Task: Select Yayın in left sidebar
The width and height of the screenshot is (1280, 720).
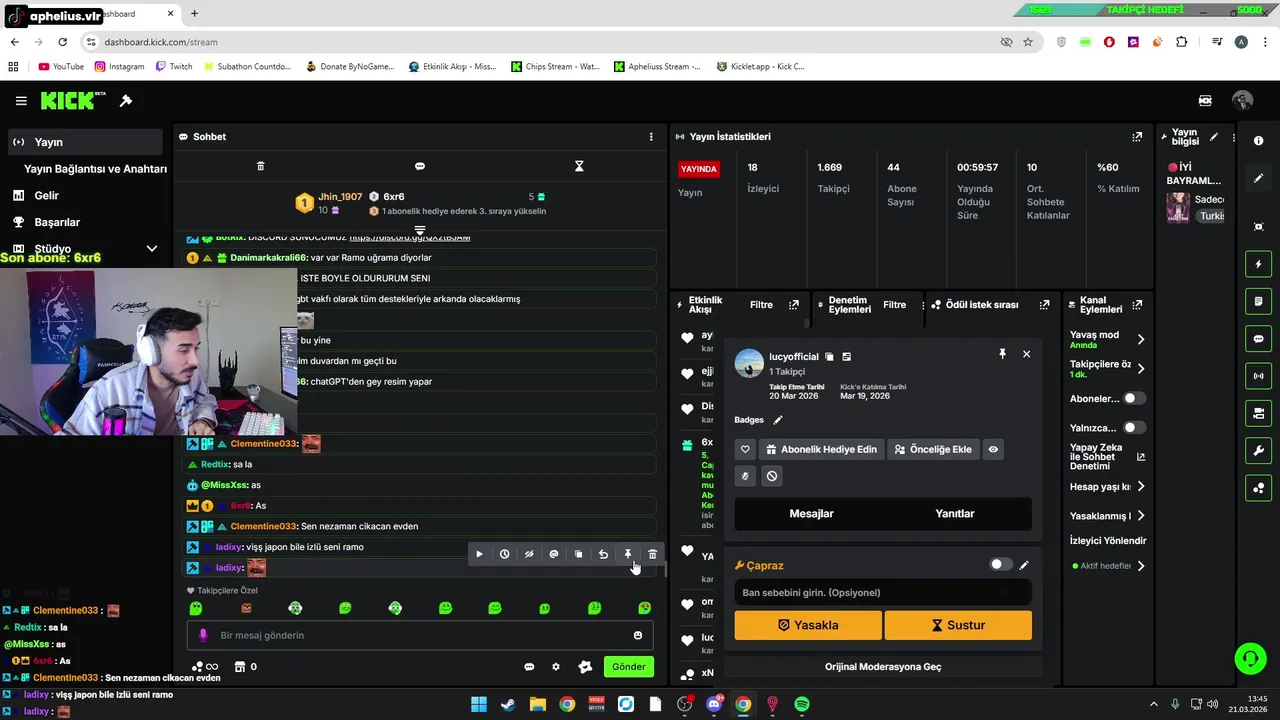Action: (85, 142)
